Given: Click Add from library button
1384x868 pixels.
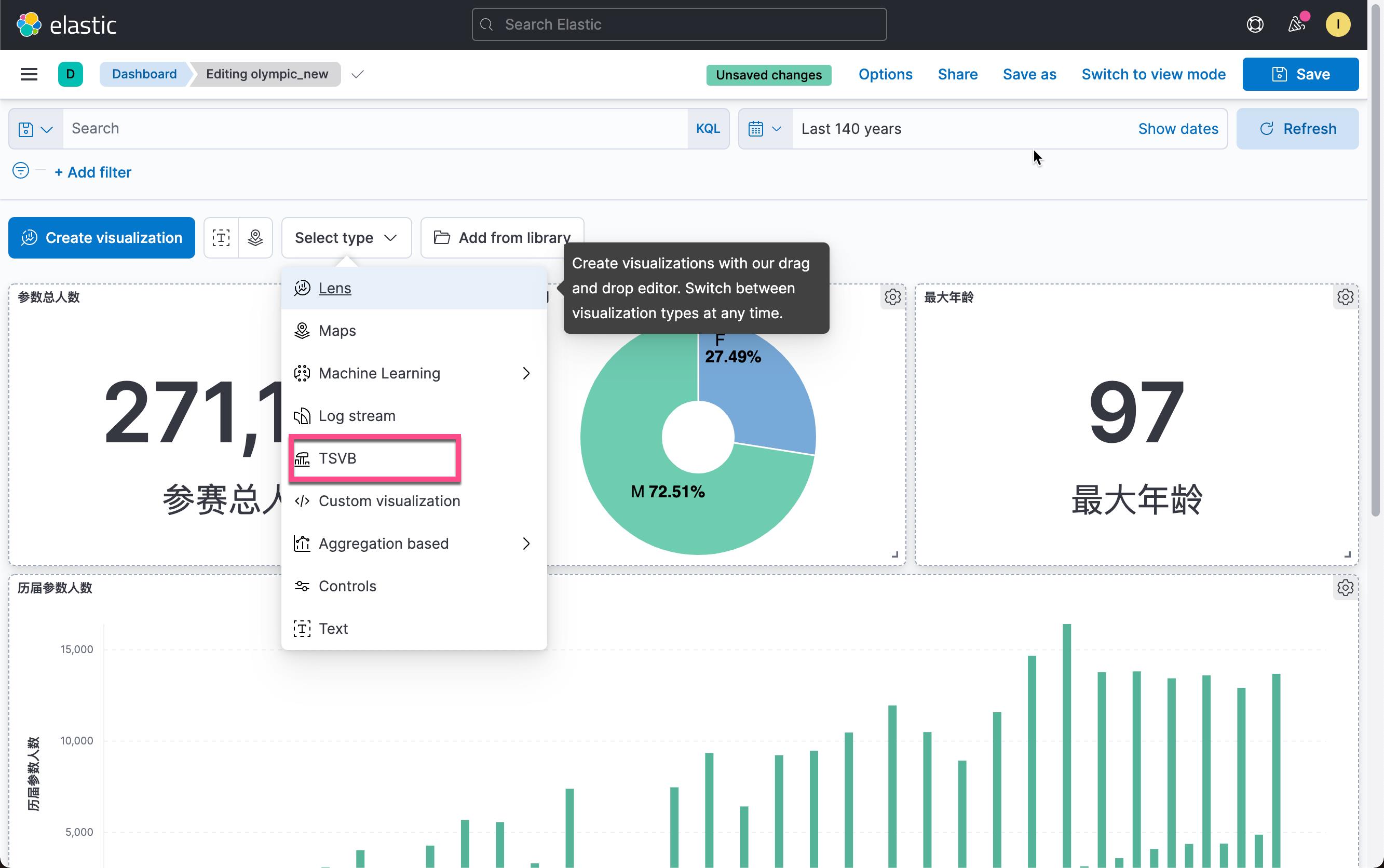Looking at the screenshot, I should pos(503,238).
